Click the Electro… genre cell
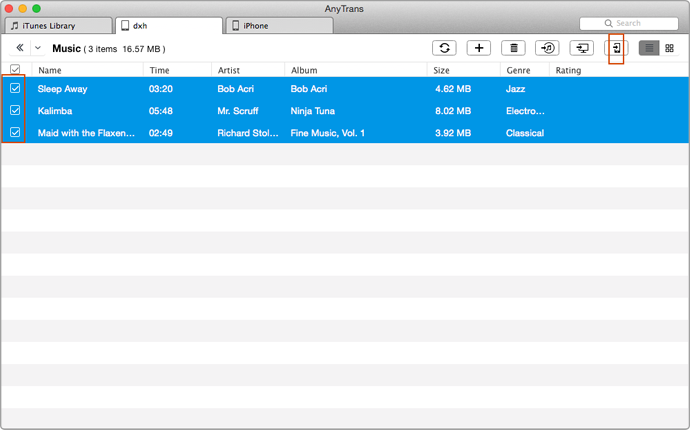 (x=525, y=111)
